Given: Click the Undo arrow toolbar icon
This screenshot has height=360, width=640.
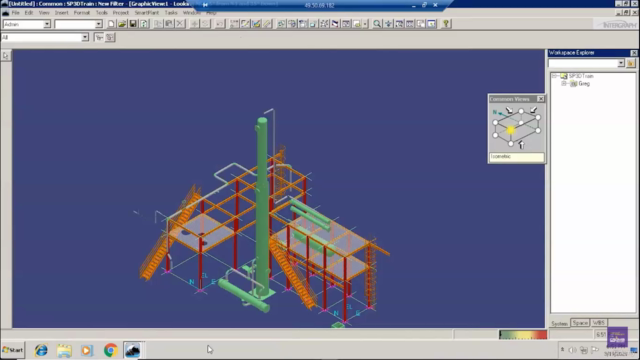Looking at the screenshot, I should point(220,24).
